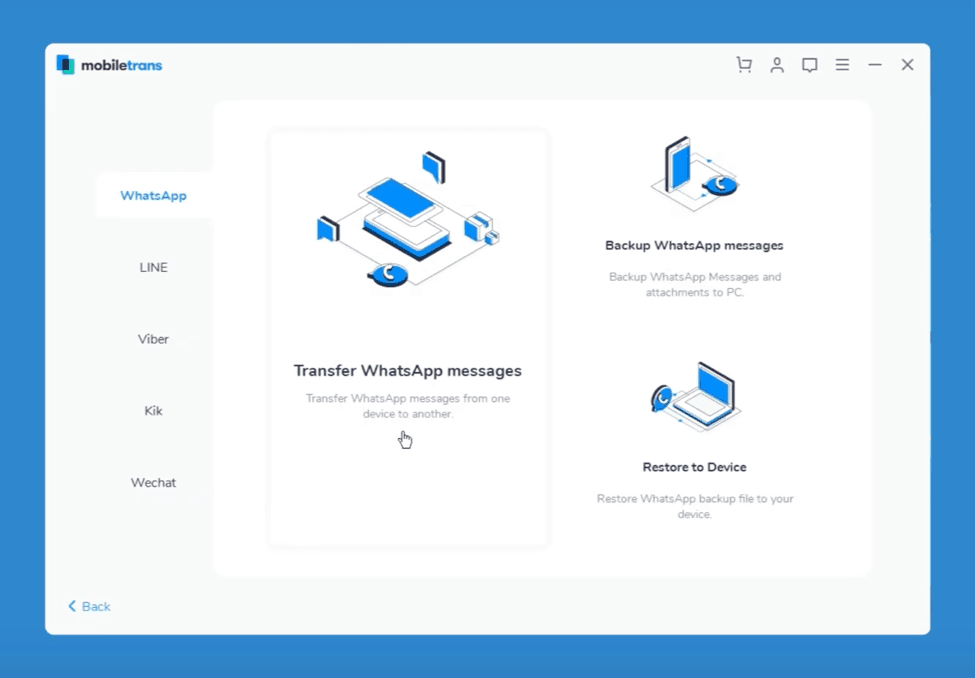Select the Wechat tab

click(x=153, y=483)
